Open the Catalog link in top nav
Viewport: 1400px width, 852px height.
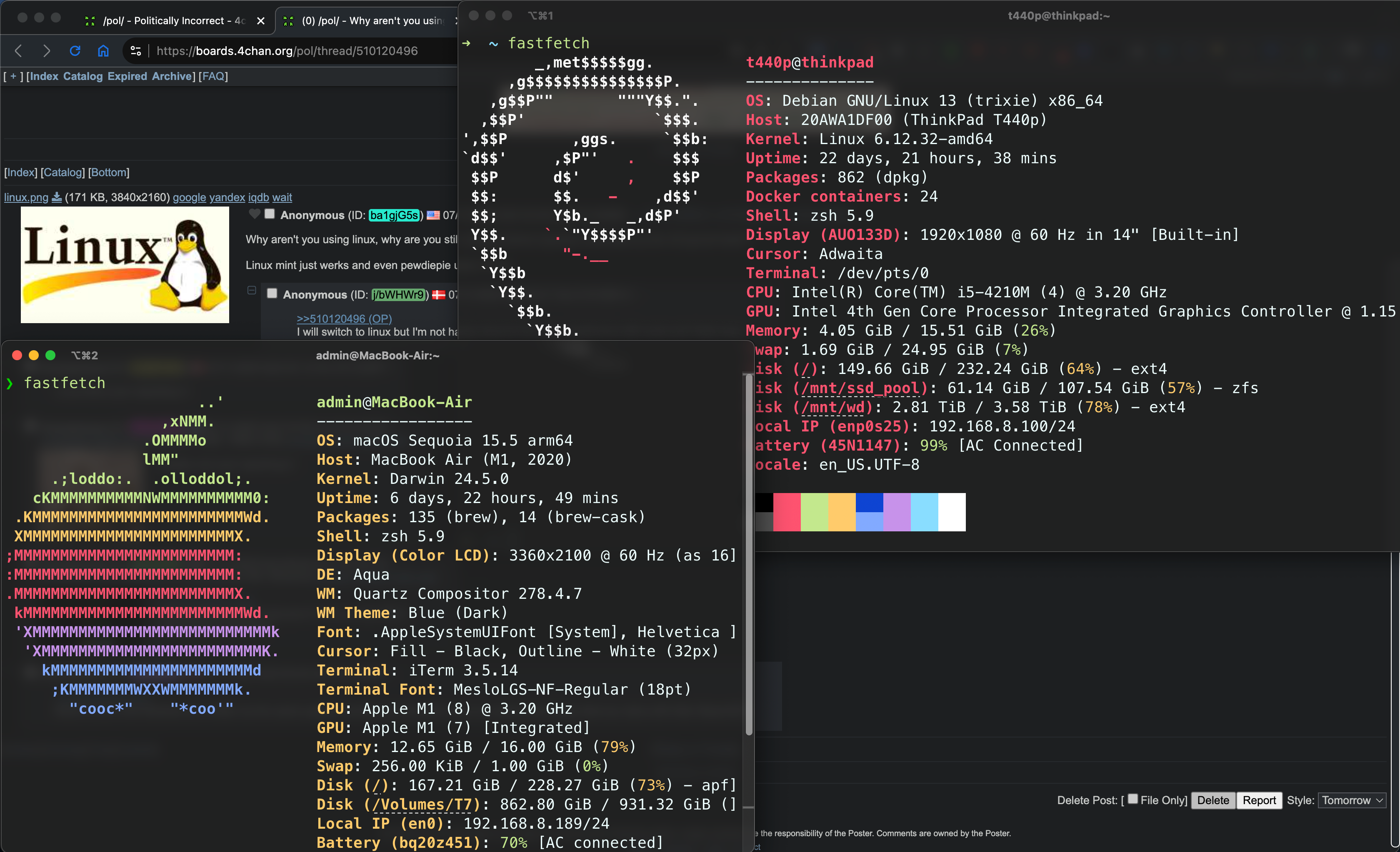tap(83, 76)
